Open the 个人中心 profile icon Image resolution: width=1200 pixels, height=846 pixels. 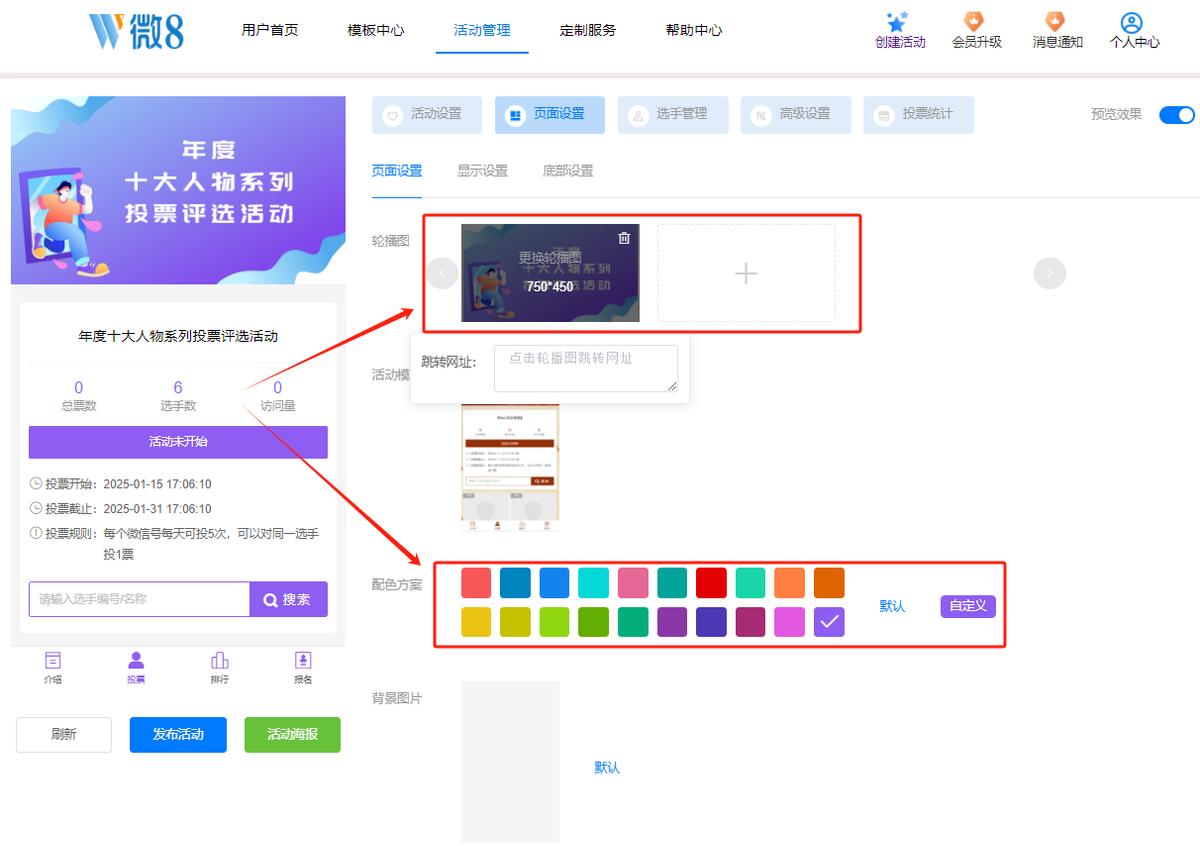[x=1132, y=22]
